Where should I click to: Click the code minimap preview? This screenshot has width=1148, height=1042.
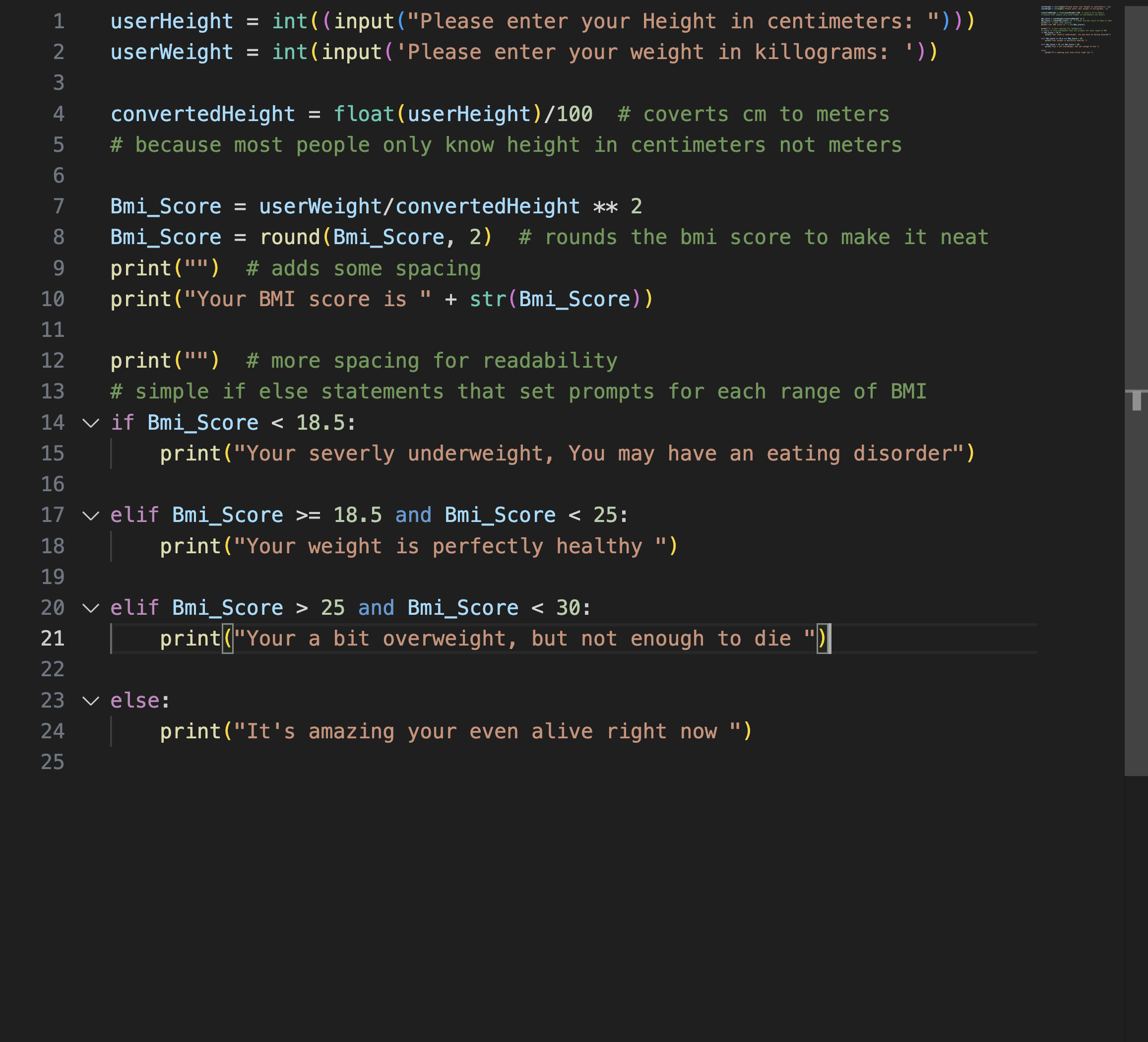(x=1076, y=30)
